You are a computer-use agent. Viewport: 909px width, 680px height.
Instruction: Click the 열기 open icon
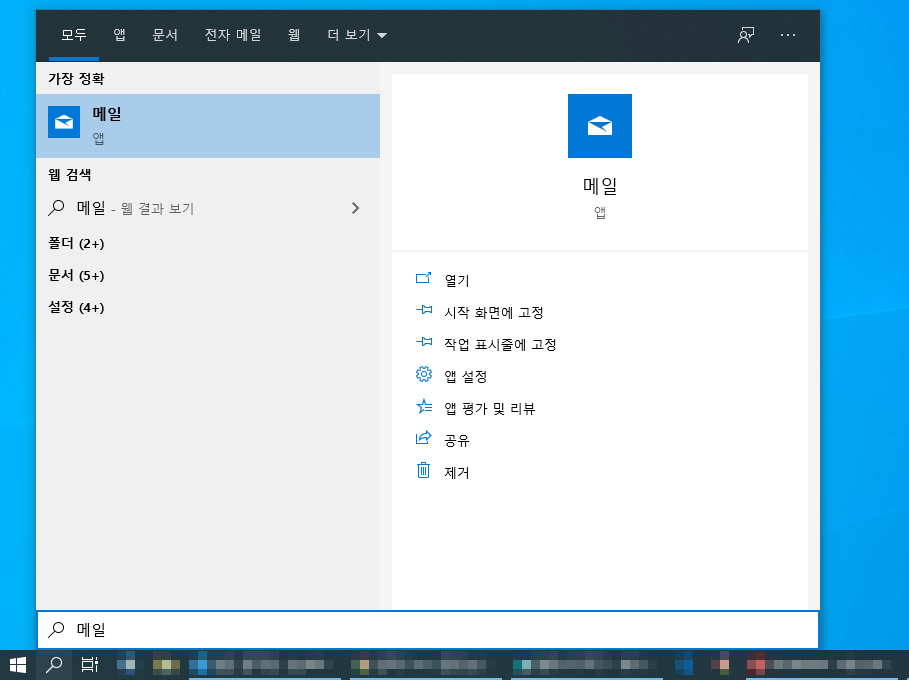pos(424,278)
